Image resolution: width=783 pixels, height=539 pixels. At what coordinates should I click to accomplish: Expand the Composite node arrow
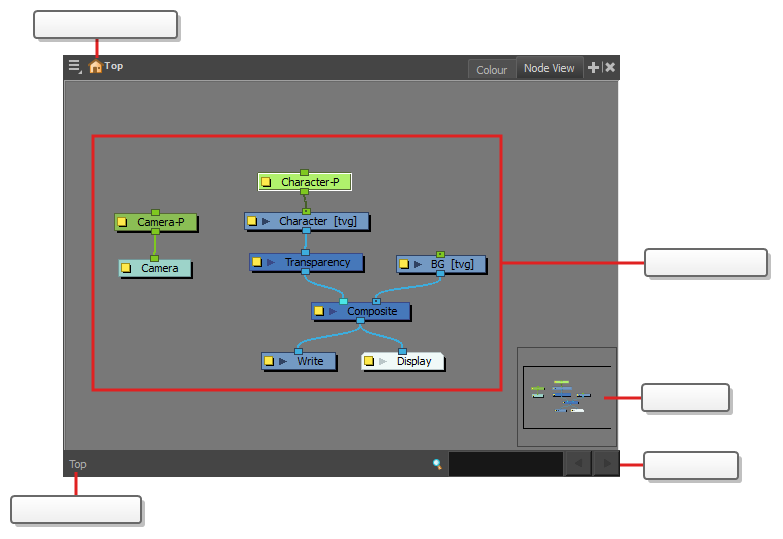click(x=333, y=311)
